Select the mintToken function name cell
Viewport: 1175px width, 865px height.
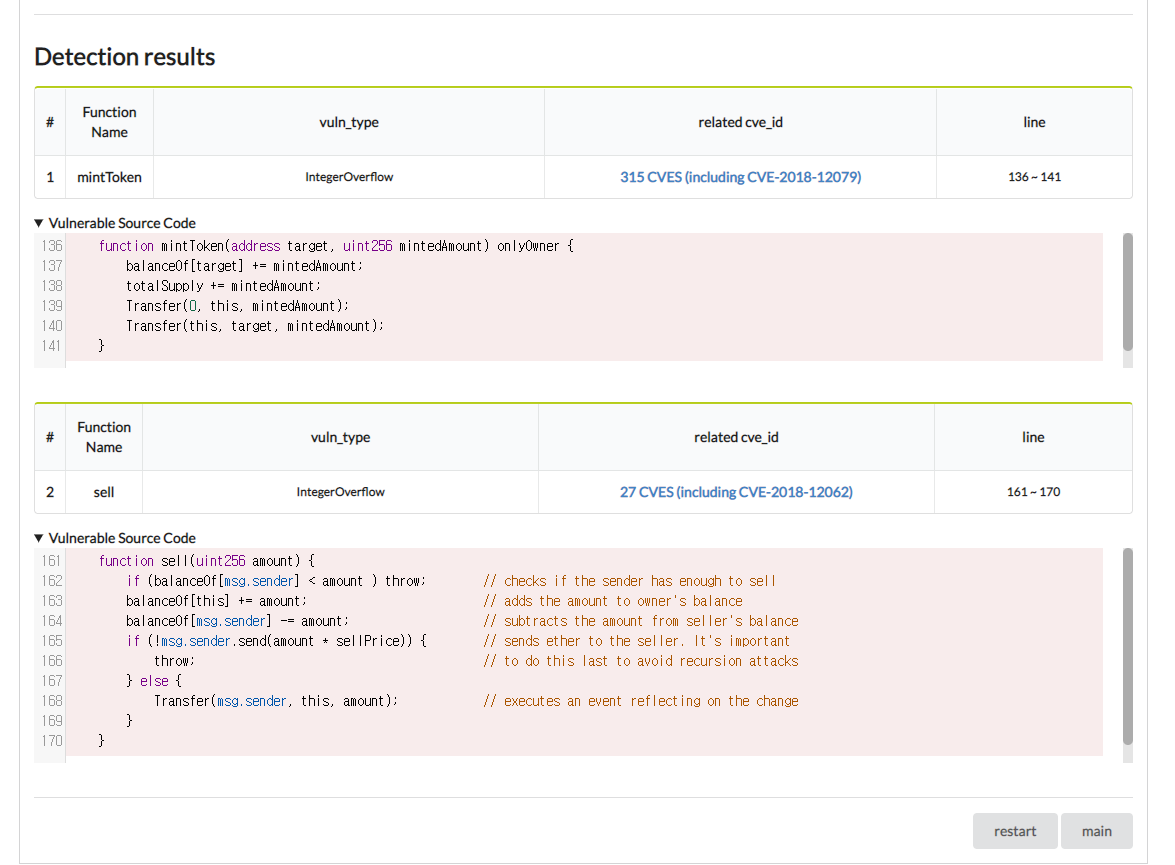[x=109, y=177]
